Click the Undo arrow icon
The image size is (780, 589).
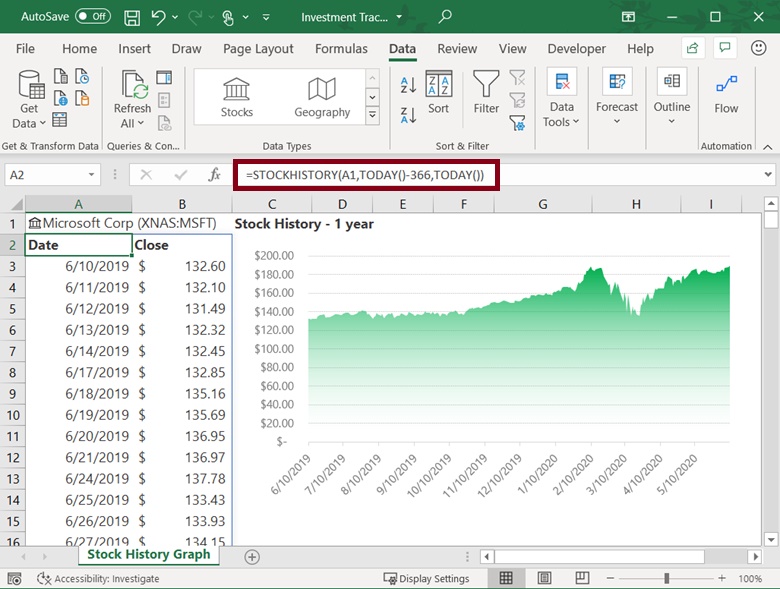(x=158, y=17)
